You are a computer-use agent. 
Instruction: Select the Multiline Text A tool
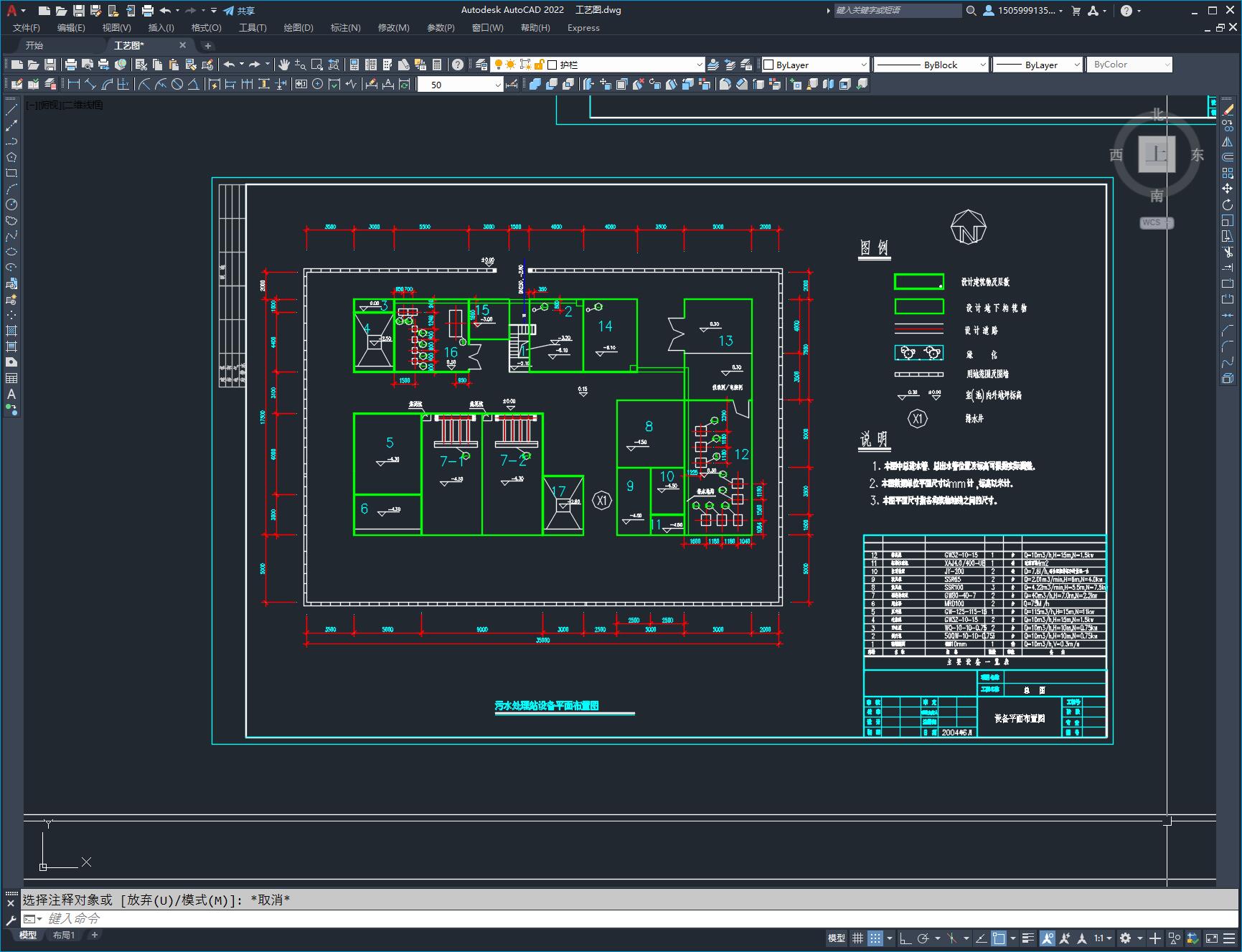click(11, 394)
